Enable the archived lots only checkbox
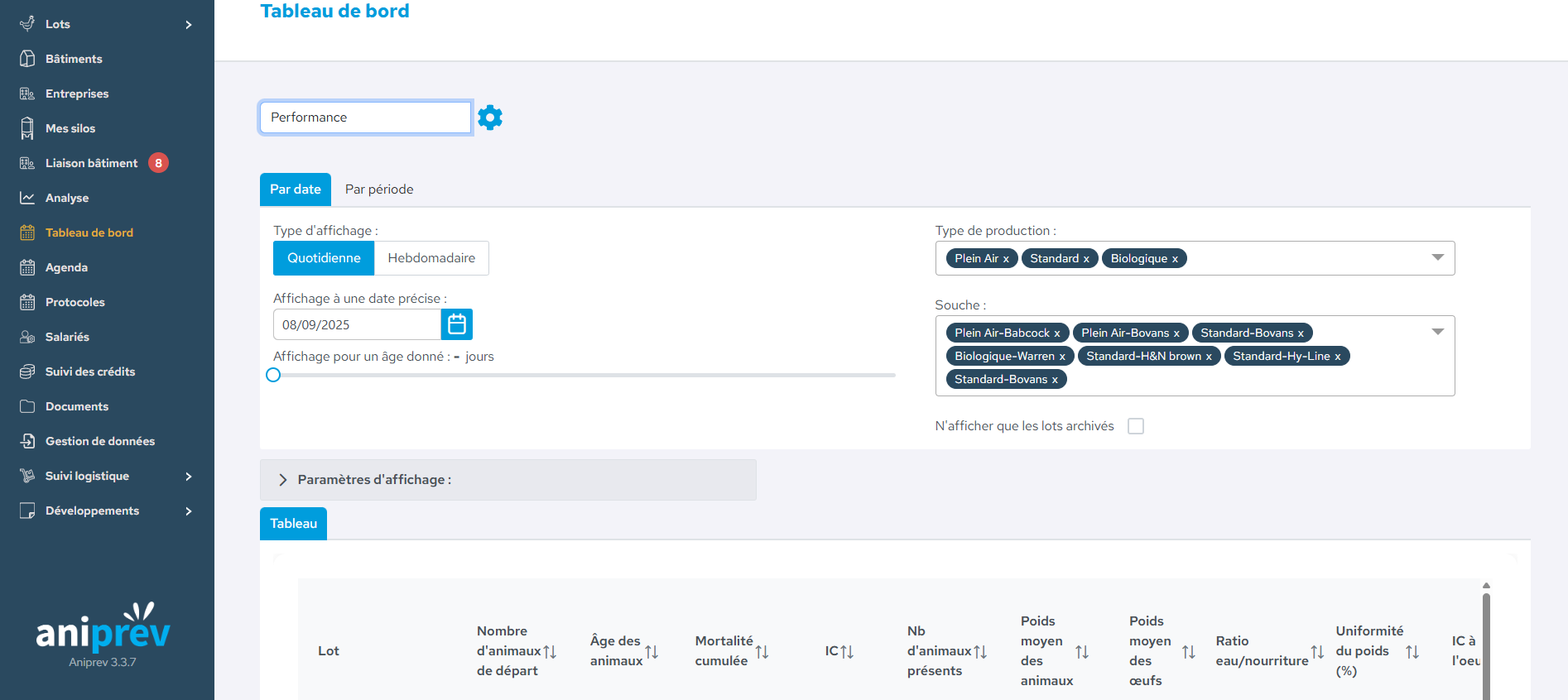The width and height of the screenshot is (1568, 700). pos(1136,426)
